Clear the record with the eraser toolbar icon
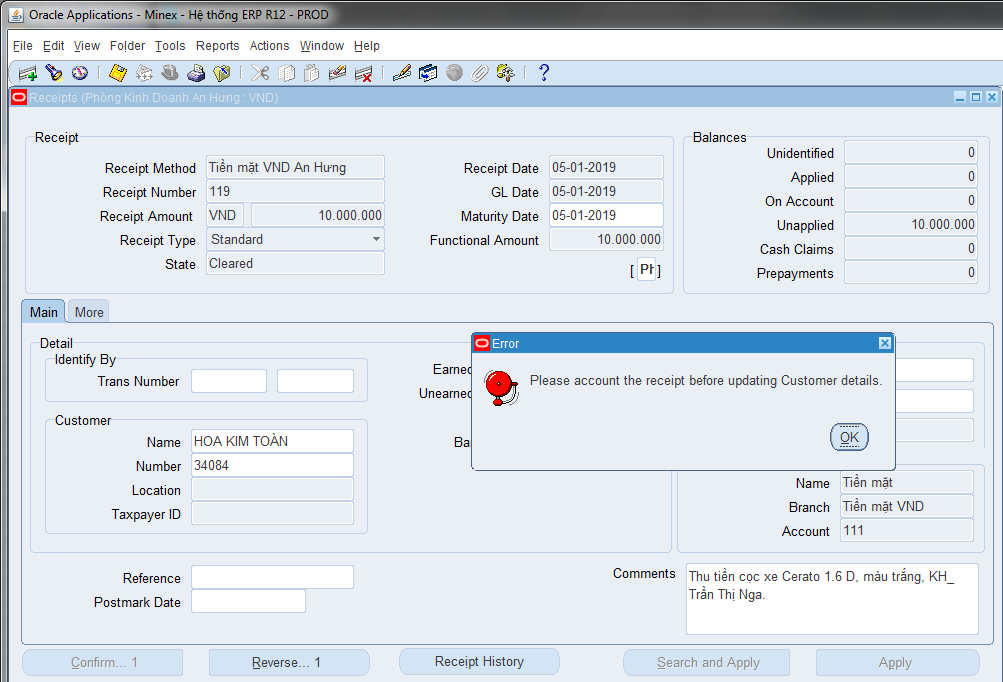This screenshot has width=1003, height=682. 338,72
